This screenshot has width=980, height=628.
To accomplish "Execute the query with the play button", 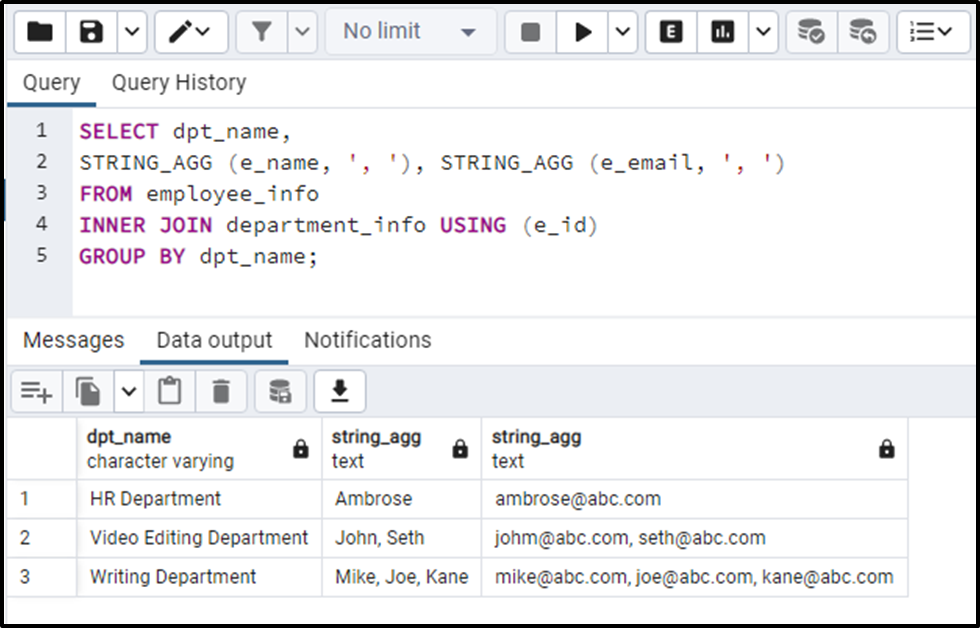I will (x=583, y=31).
